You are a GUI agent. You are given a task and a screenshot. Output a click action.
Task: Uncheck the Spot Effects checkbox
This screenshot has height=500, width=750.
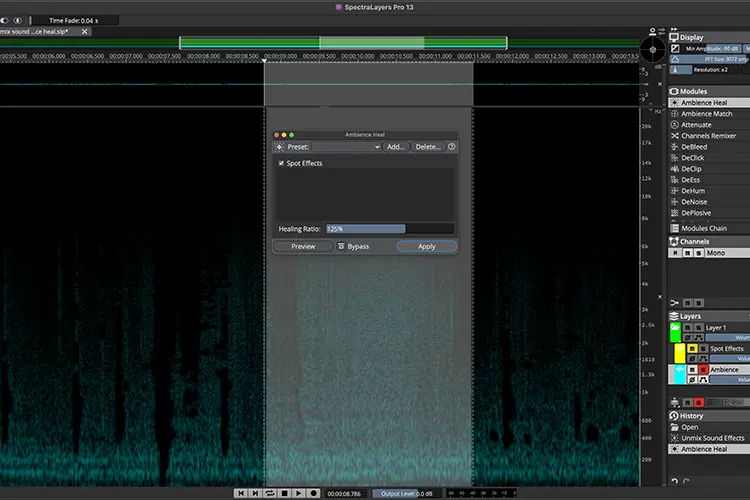[281, 163]
